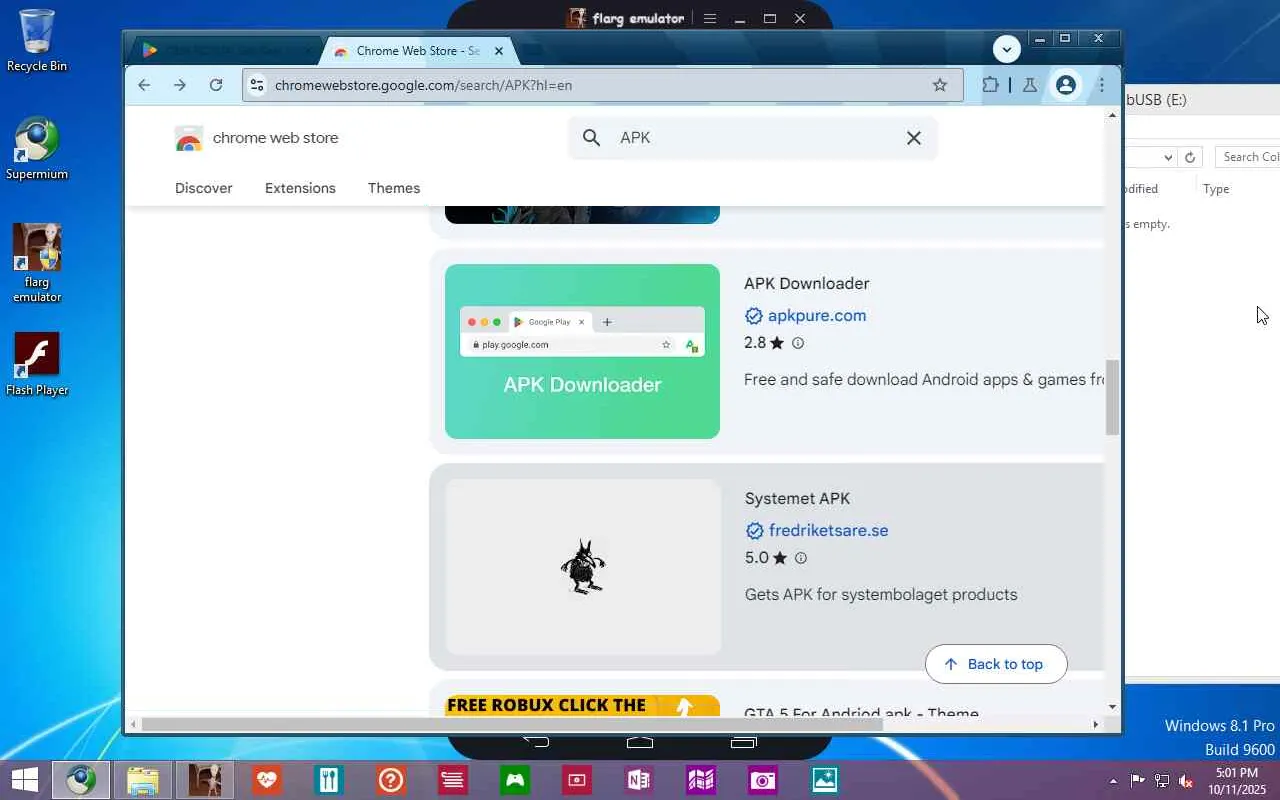Select the Recycle Bin desktop icon
This screenshot has height=800, width=1280.
[37, 41]
